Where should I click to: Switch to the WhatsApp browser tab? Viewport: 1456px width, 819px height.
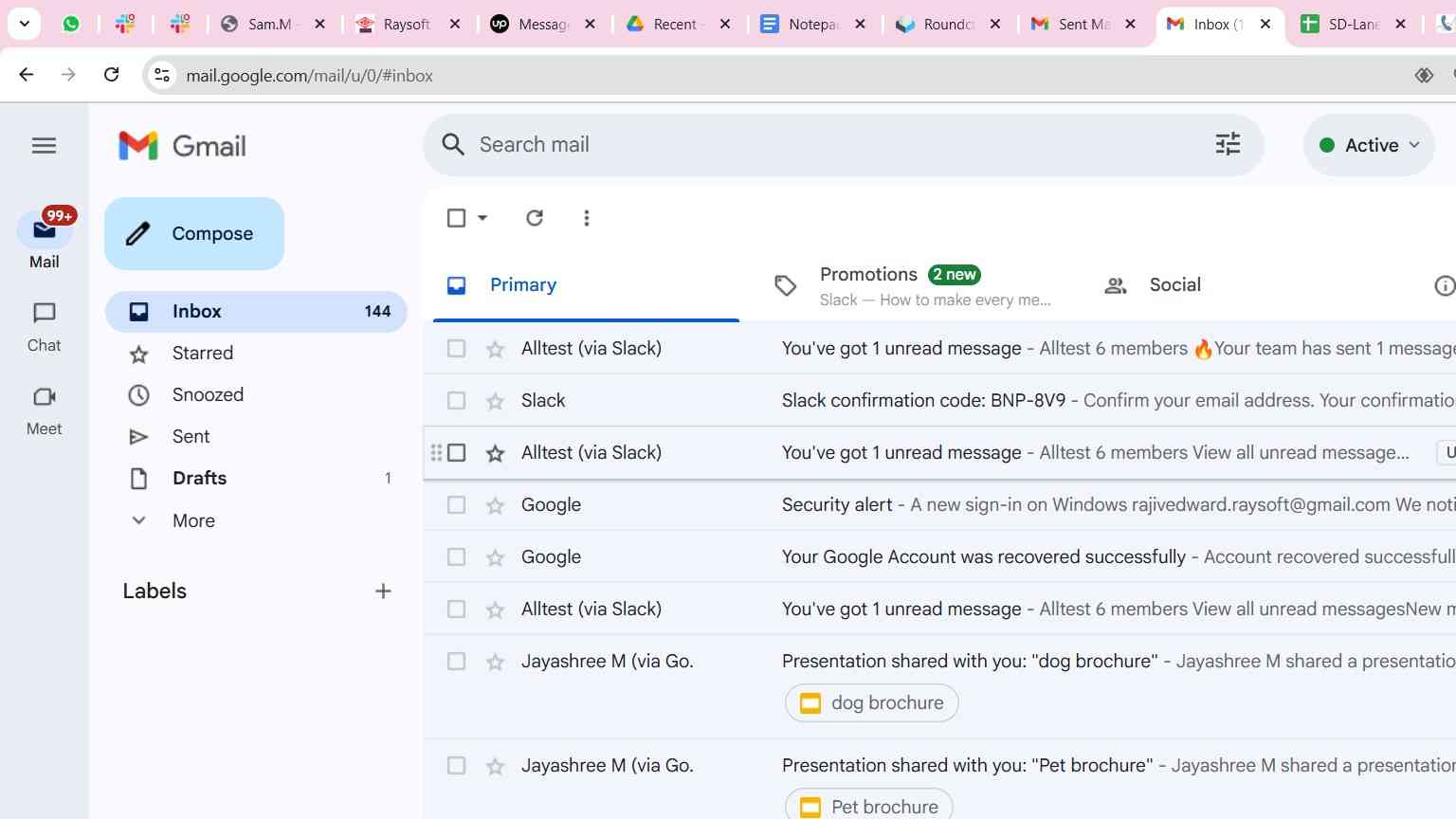pos(71,24)
